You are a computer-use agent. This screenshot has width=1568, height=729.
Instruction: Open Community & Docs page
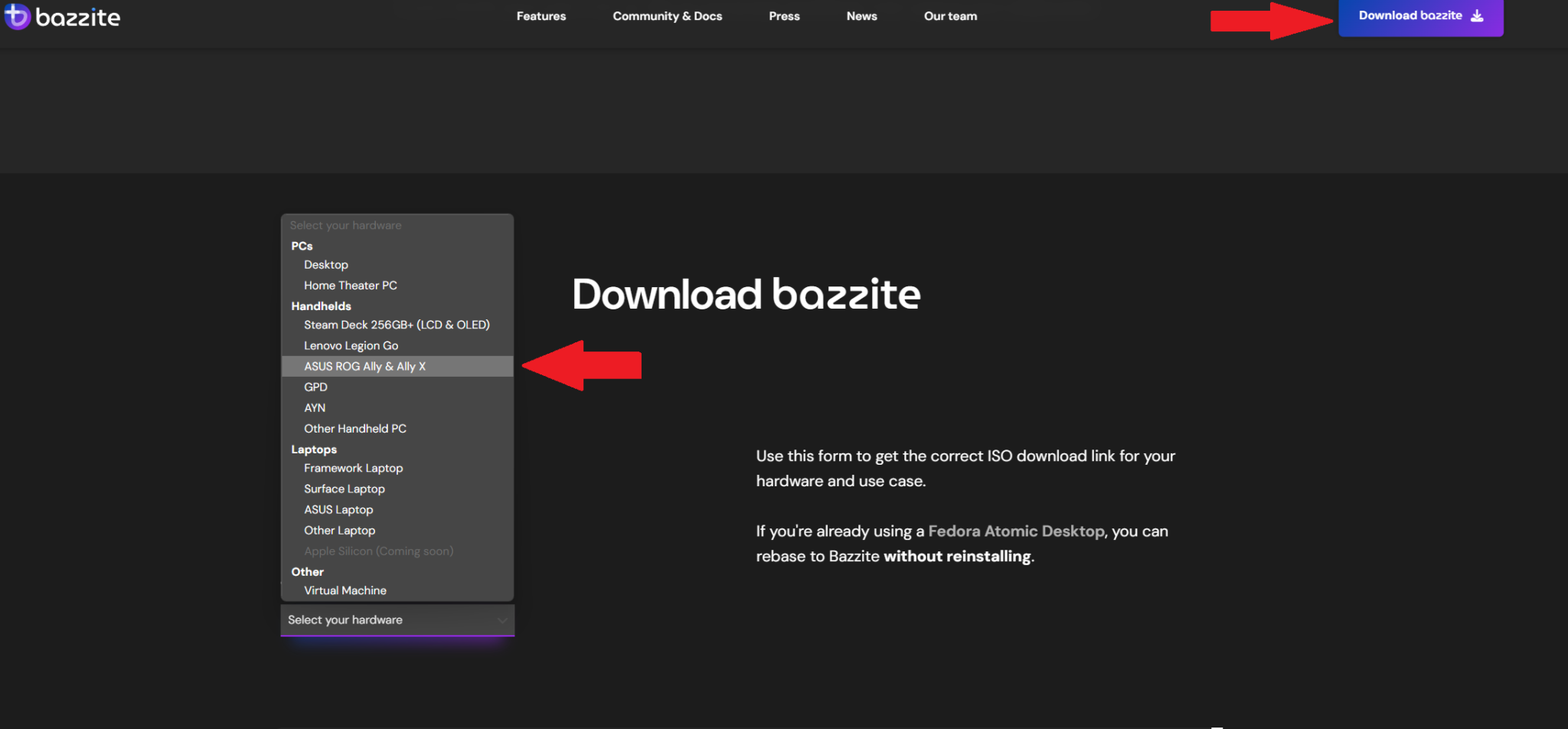coord(667,16)
